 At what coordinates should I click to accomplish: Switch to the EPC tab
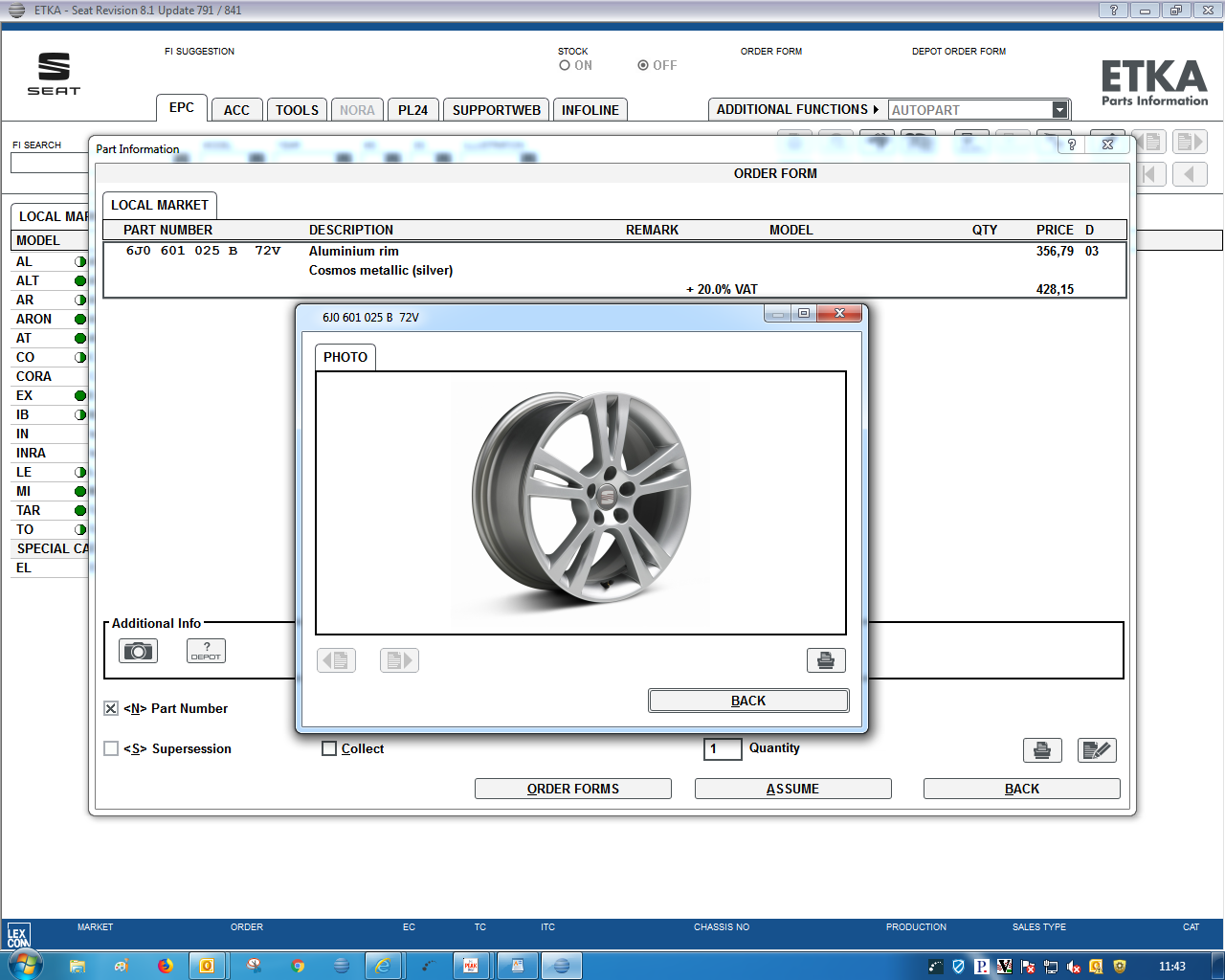[182, 107]
